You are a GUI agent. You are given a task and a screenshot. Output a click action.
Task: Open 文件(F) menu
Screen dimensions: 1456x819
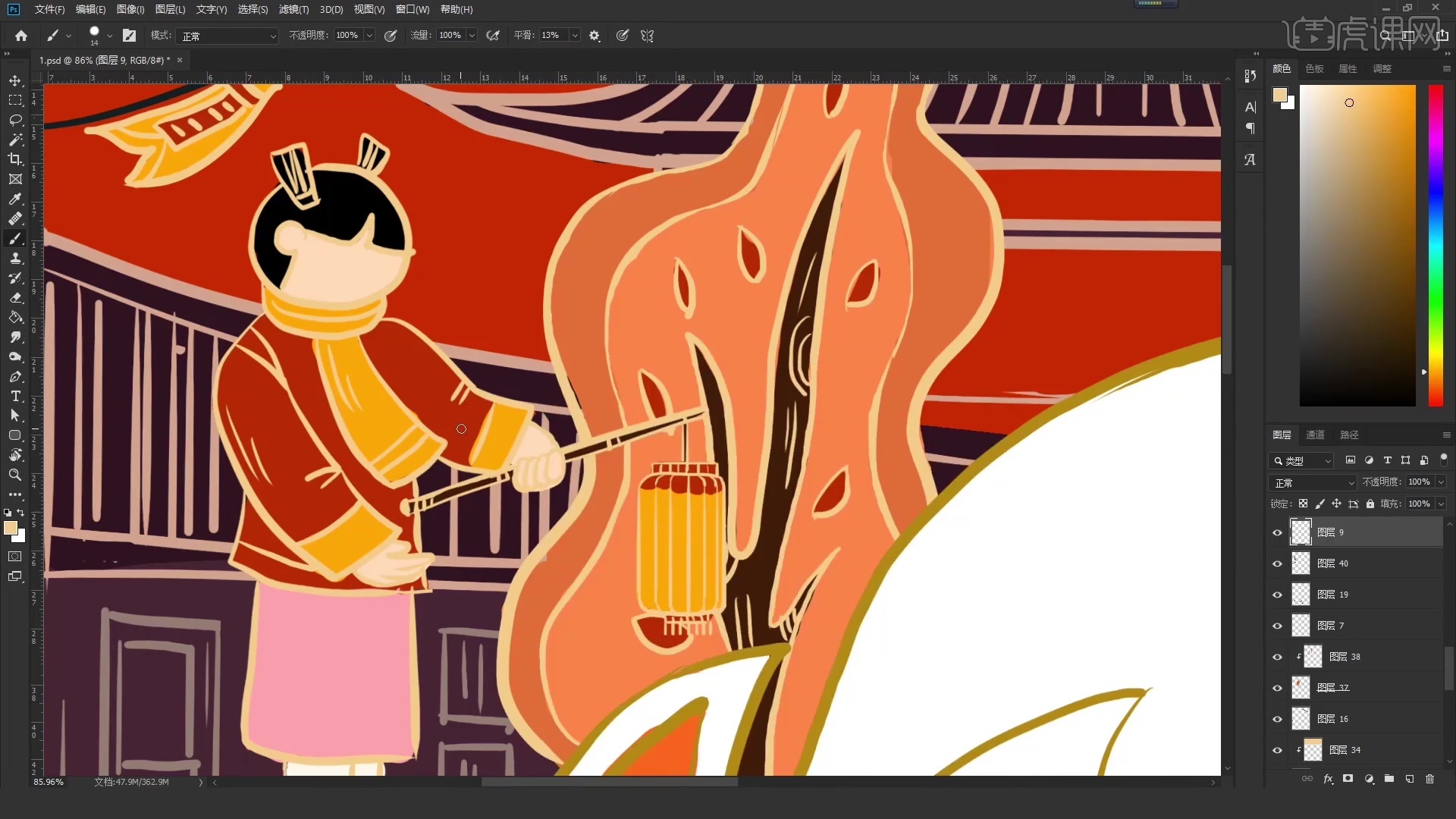click(49, 9)
